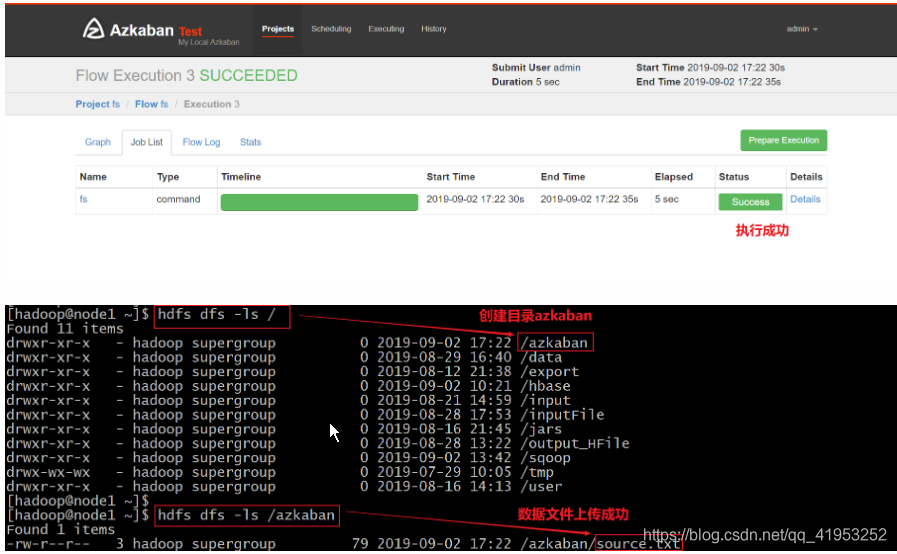
Task: Click '/sqoop' directory in terminal listing
Action: (x=545, y=458)
